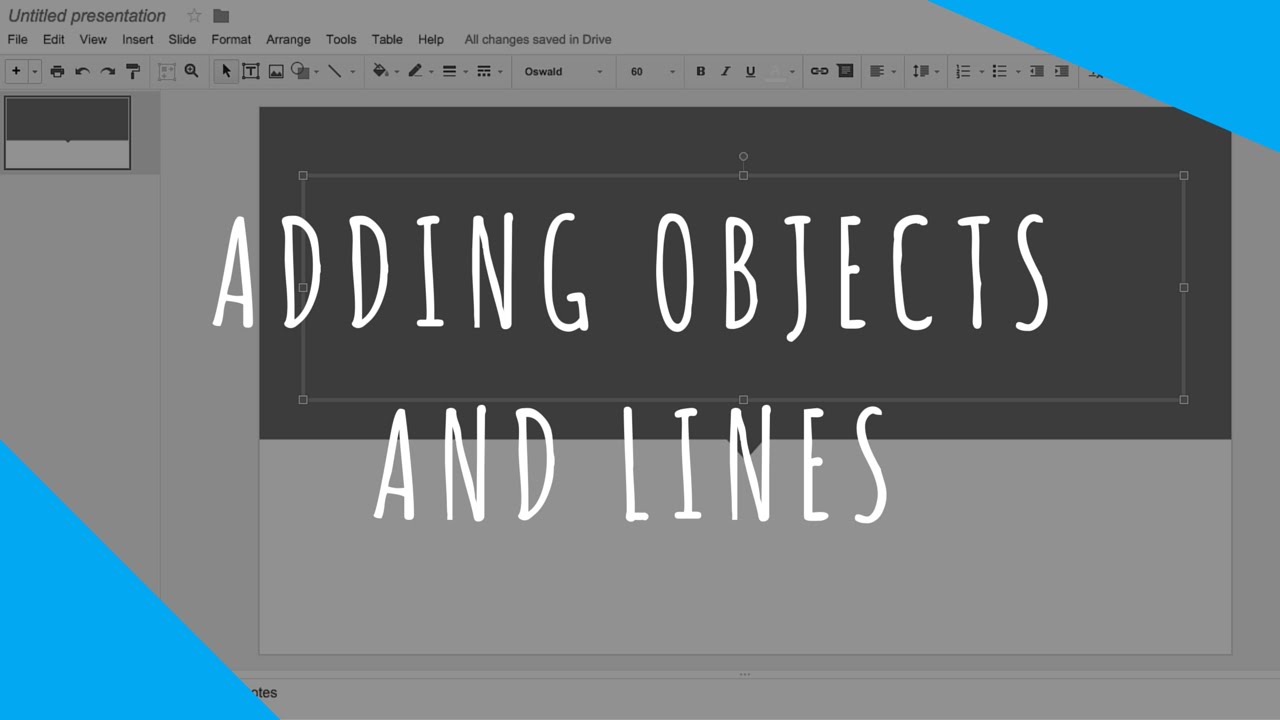1280x720 pixels.
Task: Open the Arrange menu
Action: click(288, 39)
